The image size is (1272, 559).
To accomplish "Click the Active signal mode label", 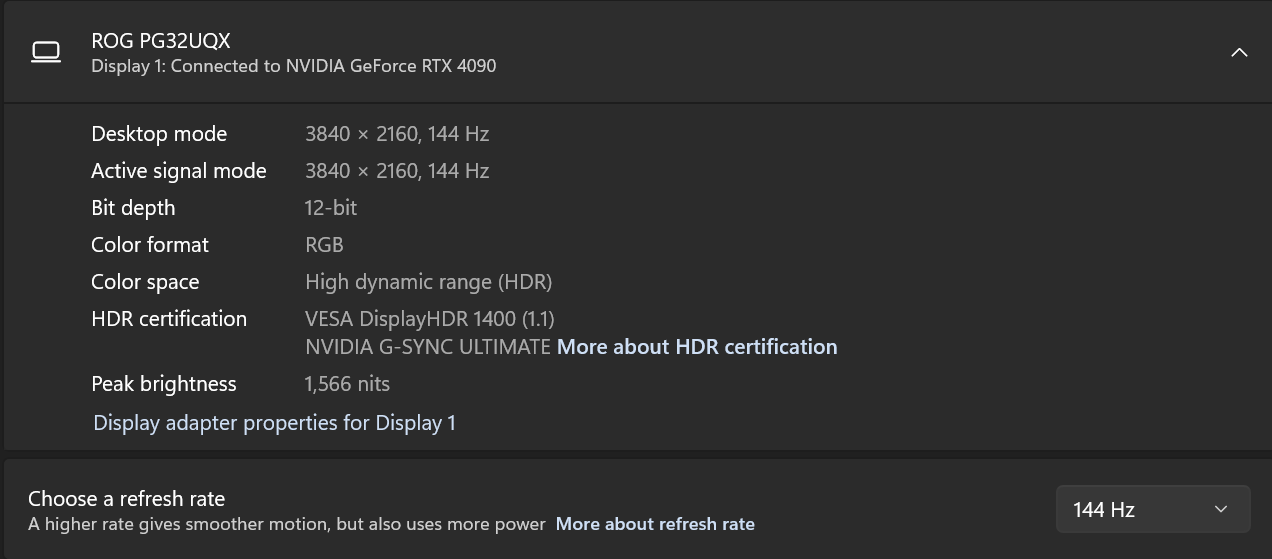I will pyautogui.click(x=179, y=171).
